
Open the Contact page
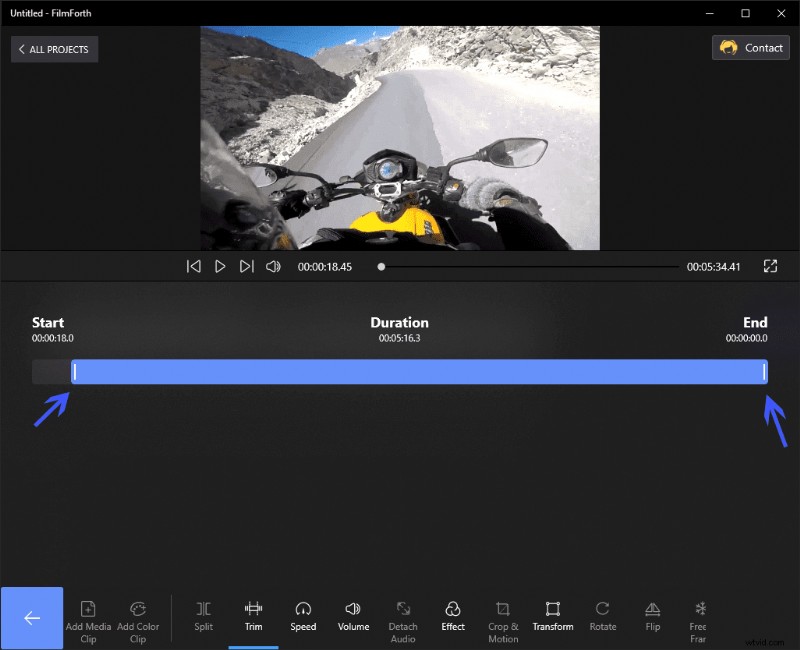pyautogui.click(x=750, y=47)
